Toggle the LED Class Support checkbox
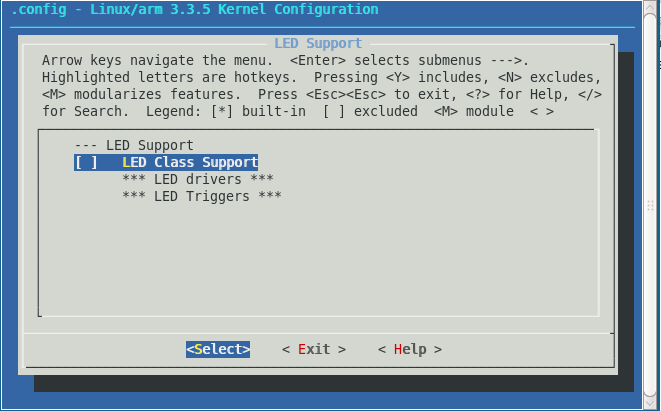 86,162
